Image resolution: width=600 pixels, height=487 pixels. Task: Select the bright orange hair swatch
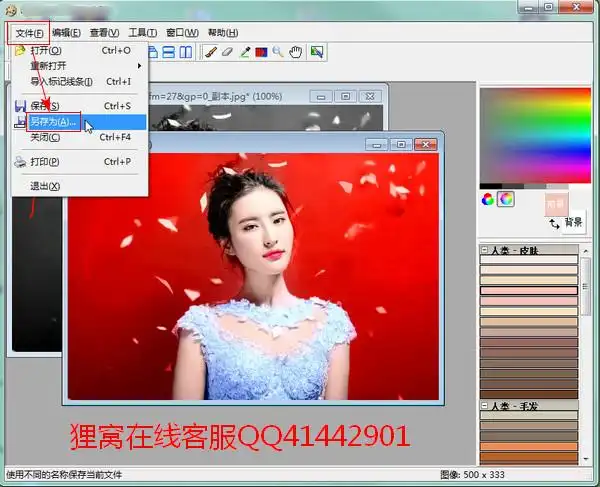point(529,446)
